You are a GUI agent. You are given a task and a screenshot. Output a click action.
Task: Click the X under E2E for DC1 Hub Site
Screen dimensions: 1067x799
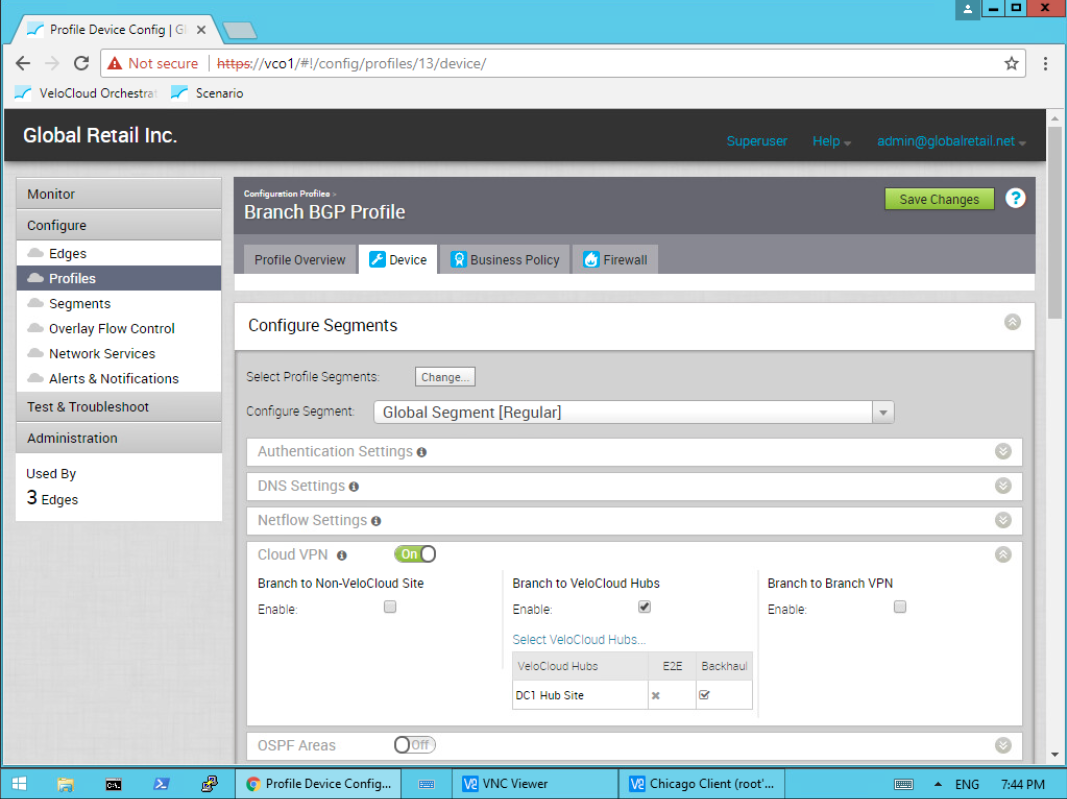655,695
